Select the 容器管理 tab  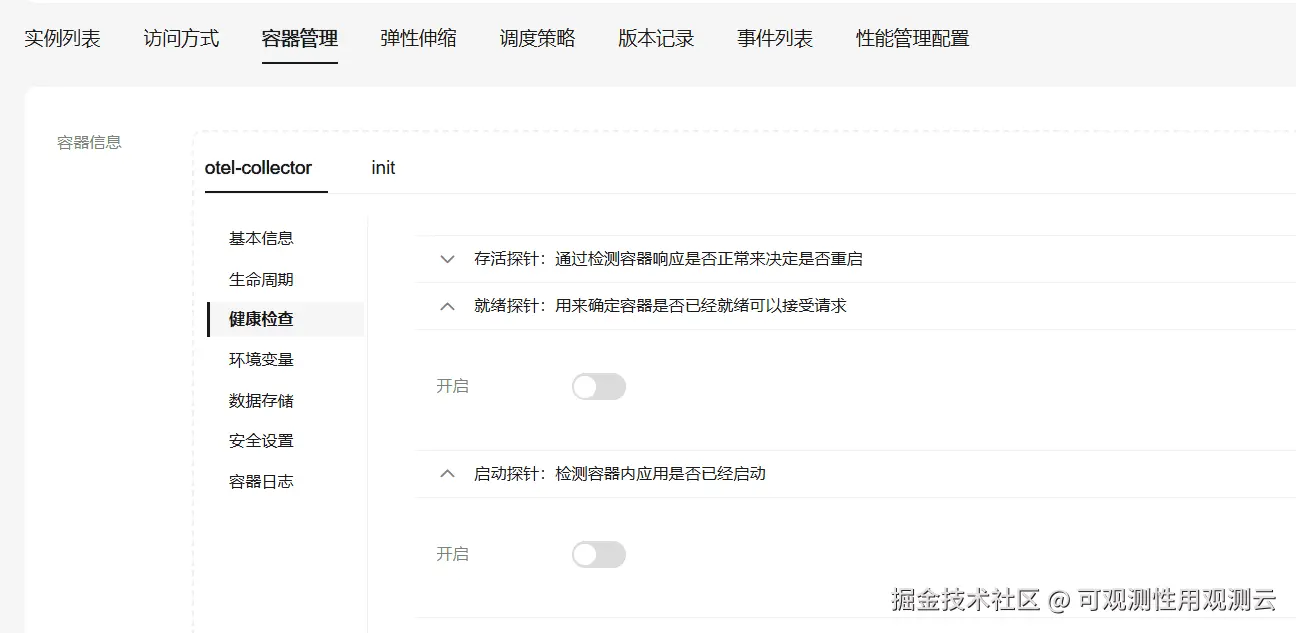(x=300, y=39)
